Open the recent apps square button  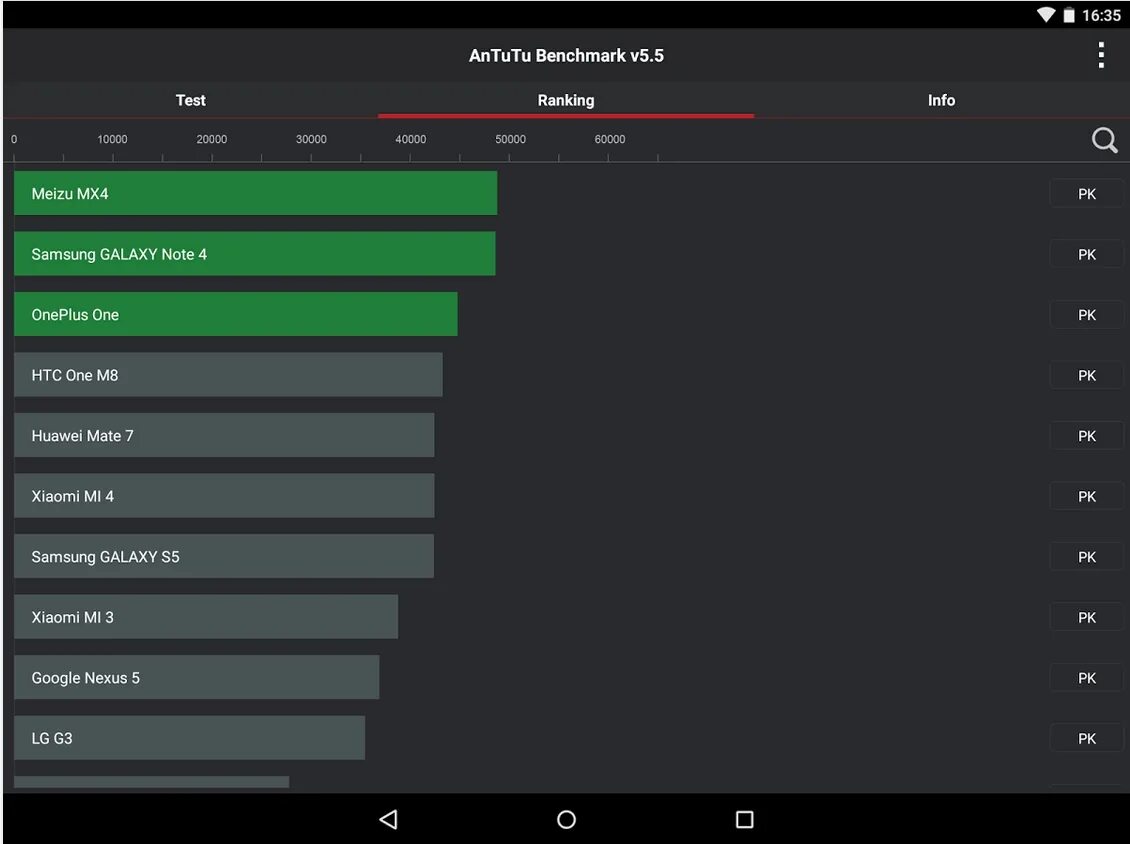coord(744,819)
